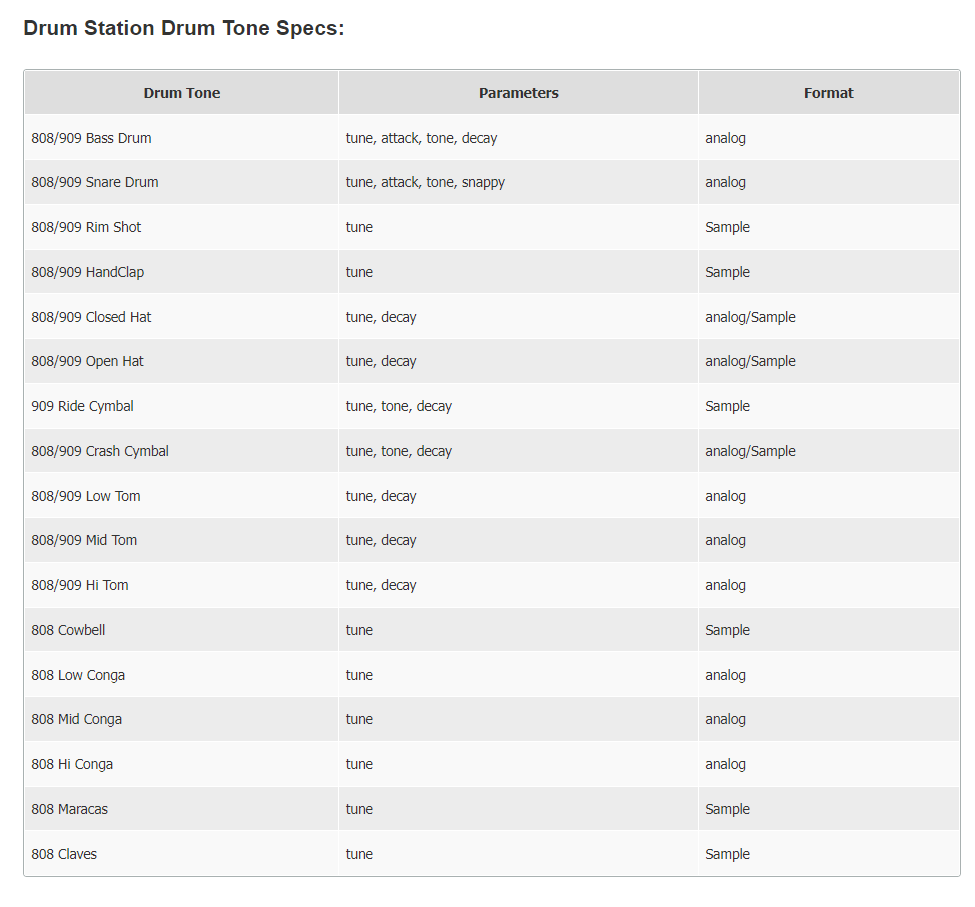Screen dimensions: 975x907
Task: Select the '808/909 Hi Tom' cell
Action: (182, 585)
